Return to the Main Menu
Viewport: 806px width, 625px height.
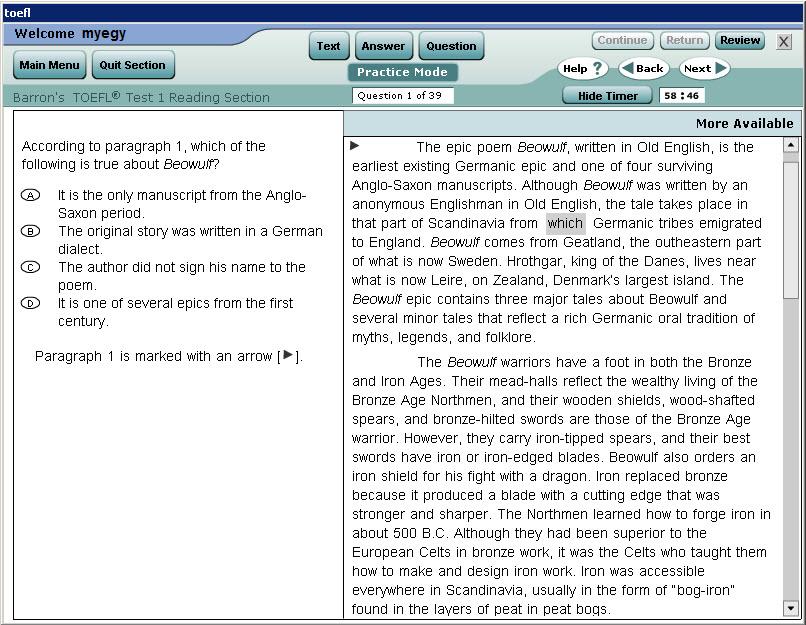pyautogui.click(x=50, y=65)
